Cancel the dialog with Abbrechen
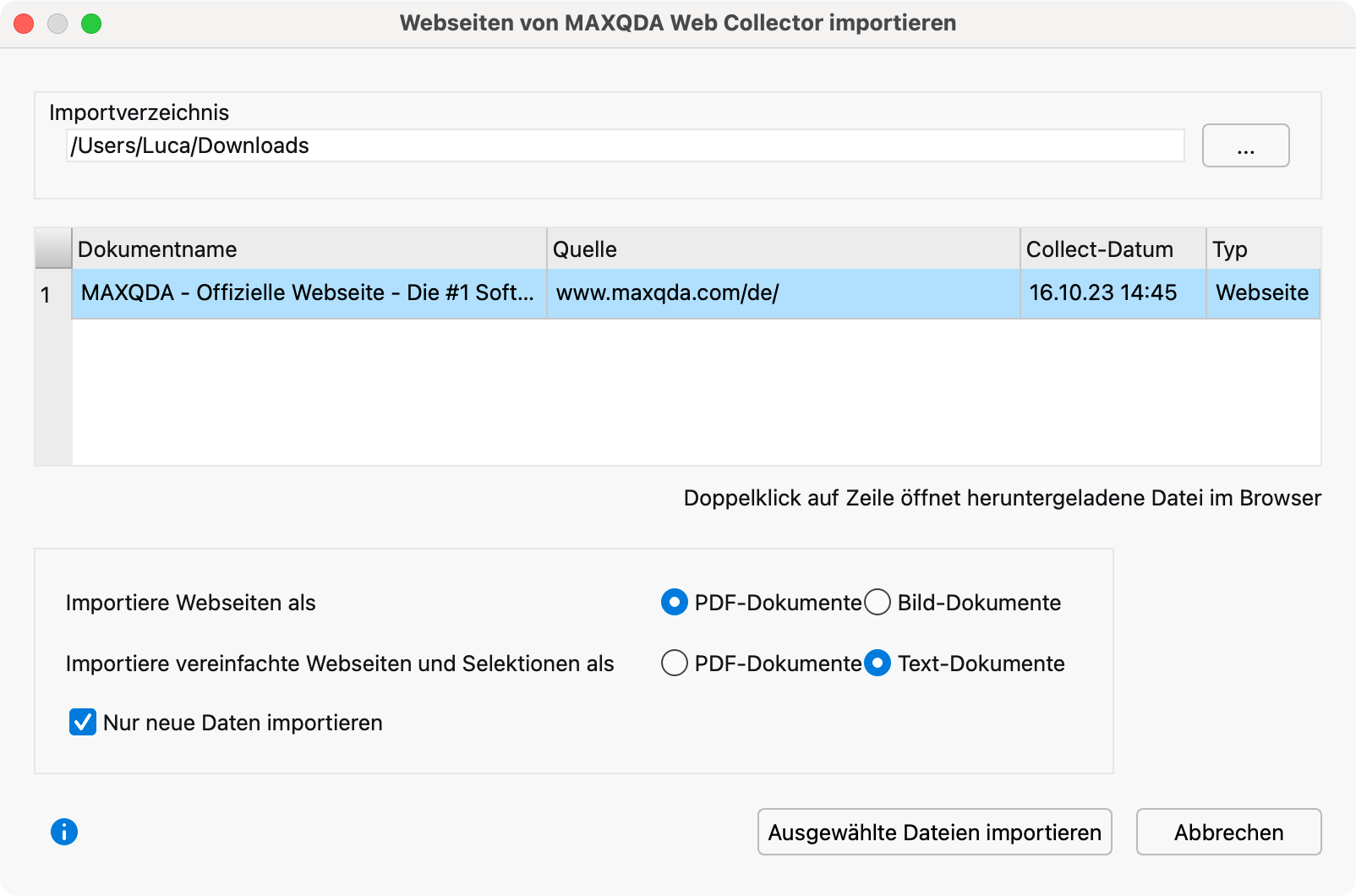This screenshot has height=896, width=1356. 1228,833
